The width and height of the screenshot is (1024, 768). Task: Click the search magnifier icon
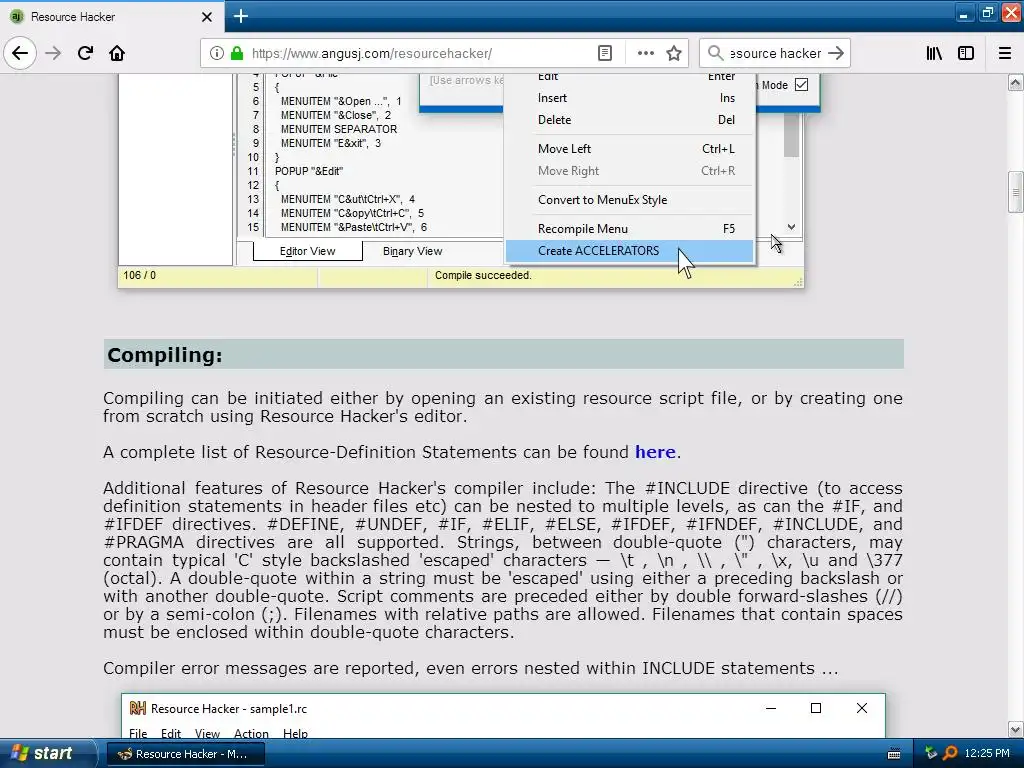click(x=715, y=53)
